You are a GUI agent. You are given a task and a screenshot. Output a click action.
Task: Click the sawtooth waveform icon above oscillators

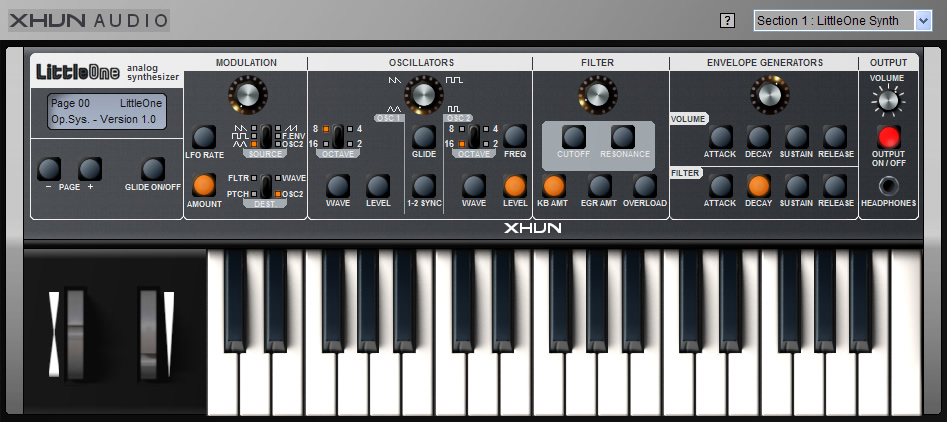395,80
